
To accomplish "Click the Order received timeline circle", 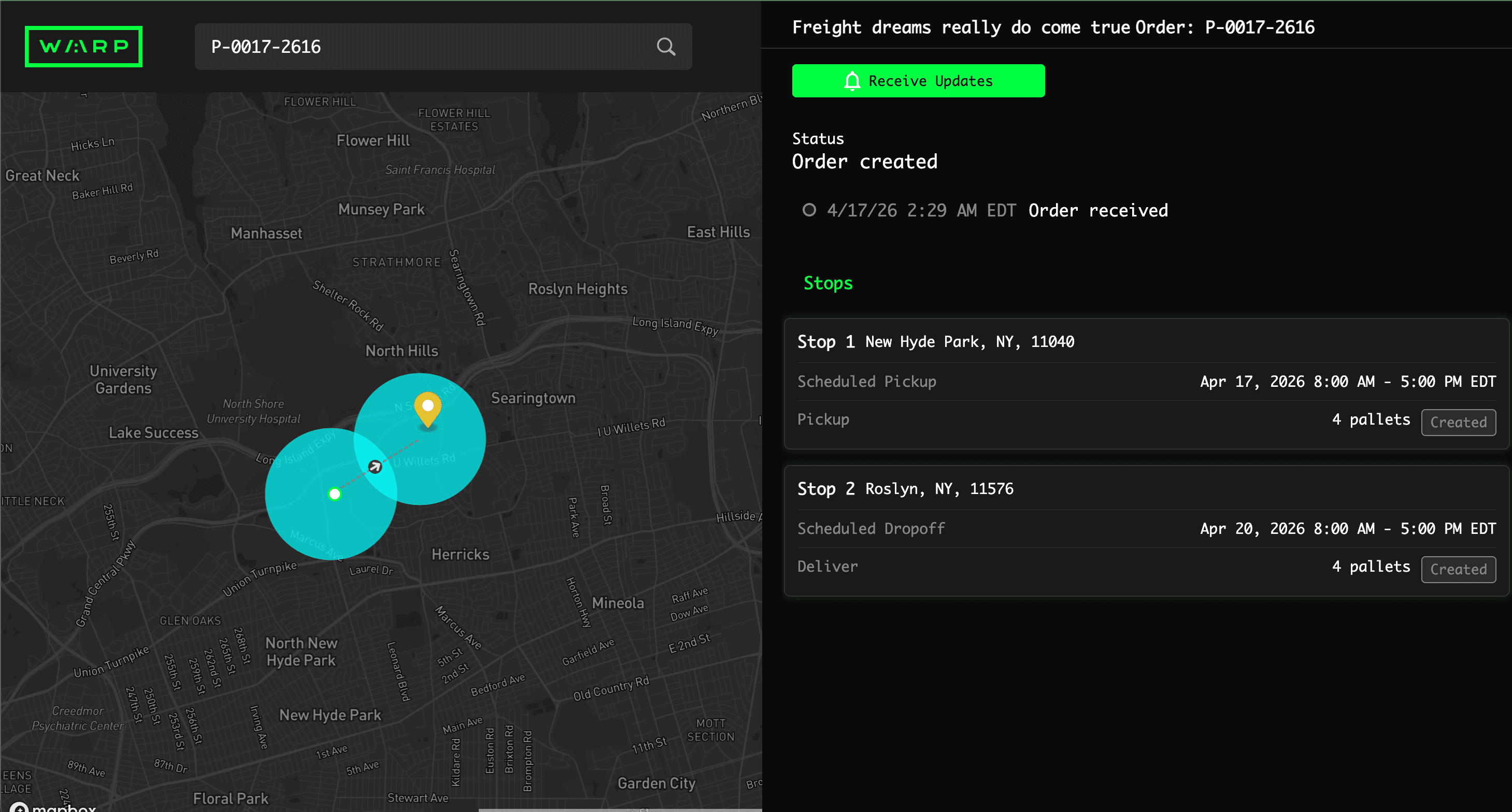I will point(809,210).
